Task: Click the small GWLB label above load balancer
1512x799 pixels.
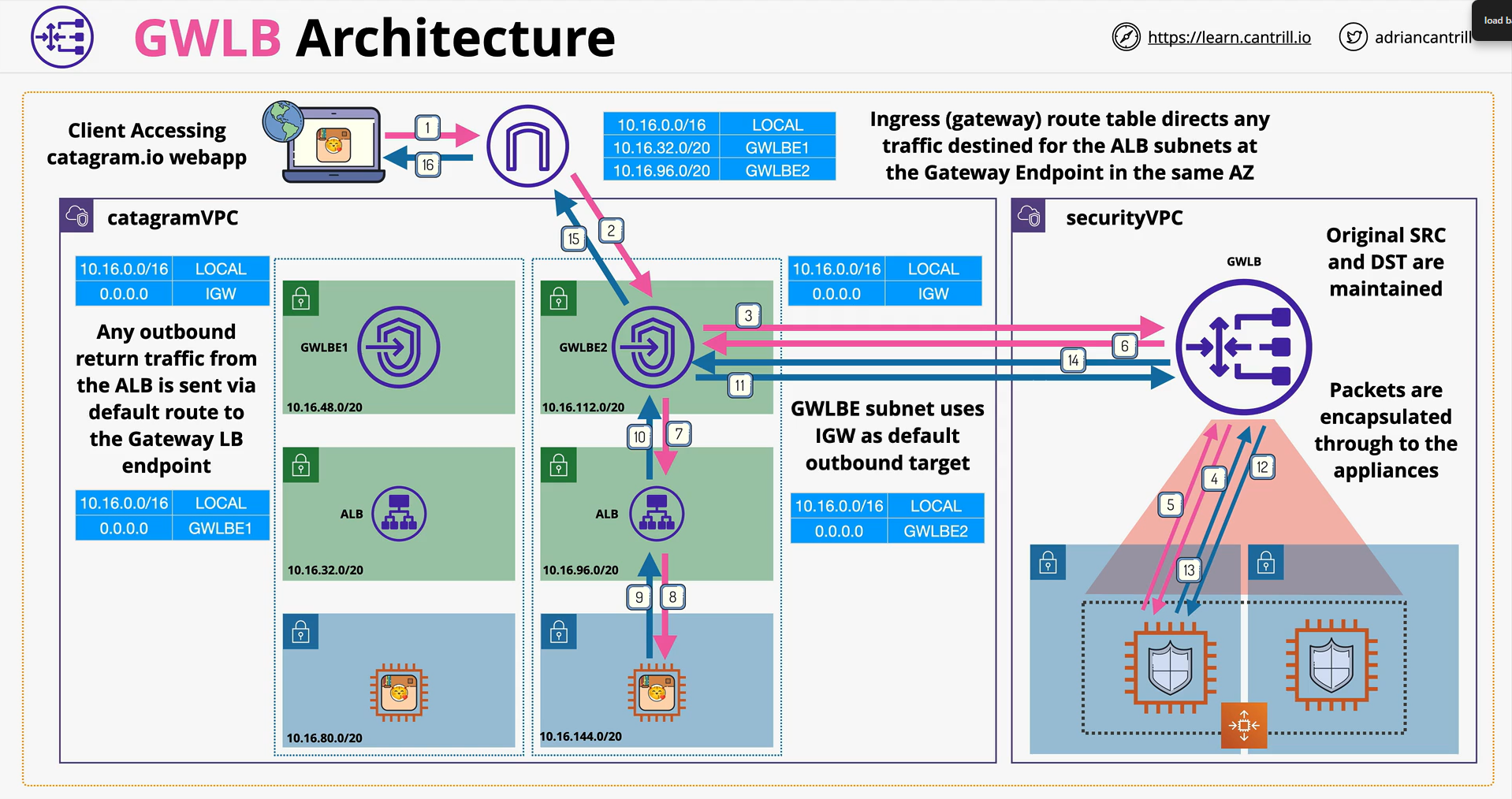Action: (x=1244, y=262)
